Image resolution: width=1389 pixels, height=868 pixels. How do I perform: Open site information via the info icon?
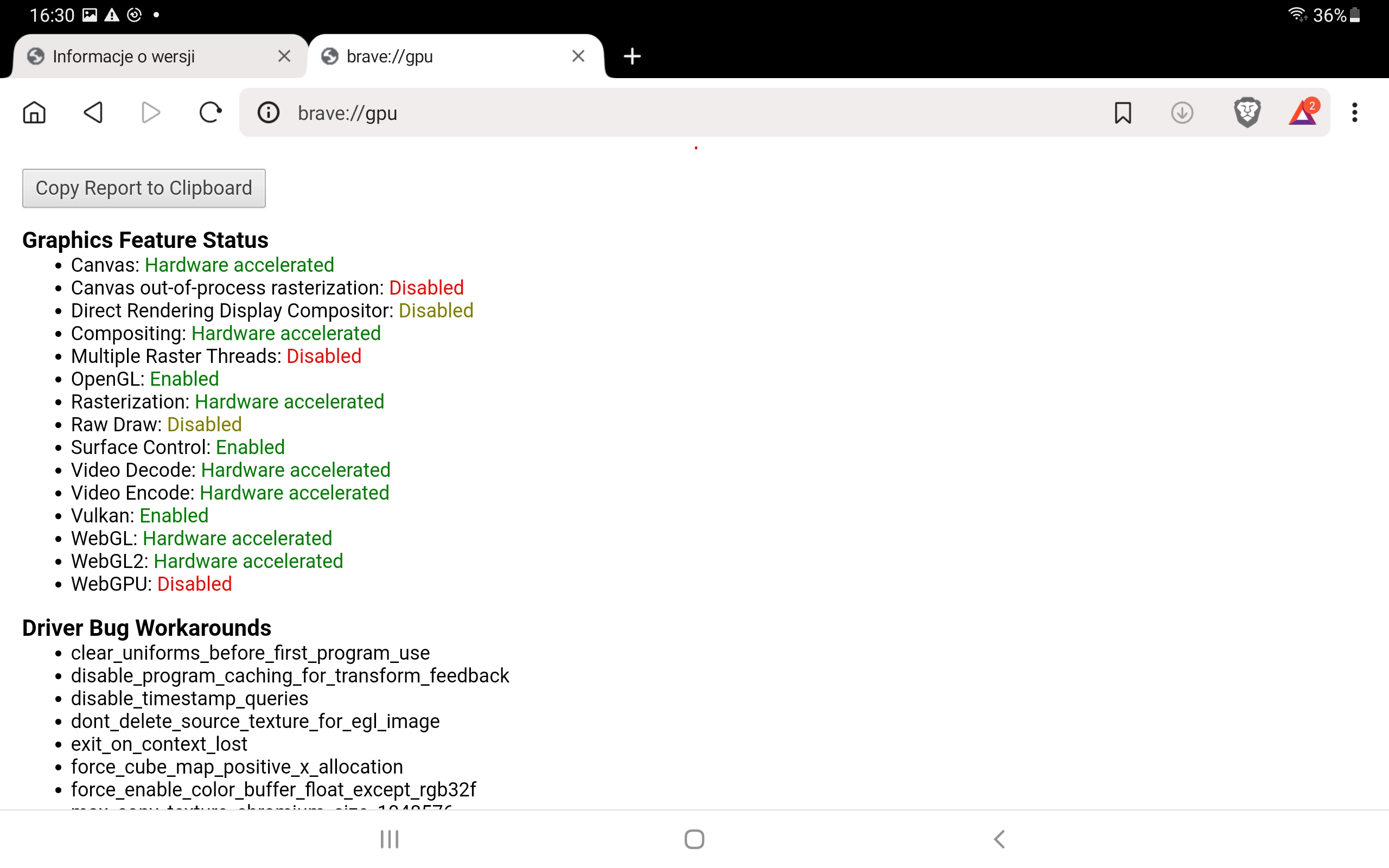click(269, 112)
